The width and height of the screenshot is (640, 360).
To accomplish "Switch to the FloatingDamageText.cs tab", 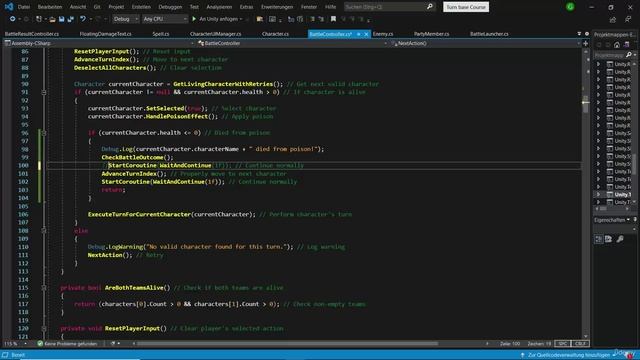I will pos(105,34).
